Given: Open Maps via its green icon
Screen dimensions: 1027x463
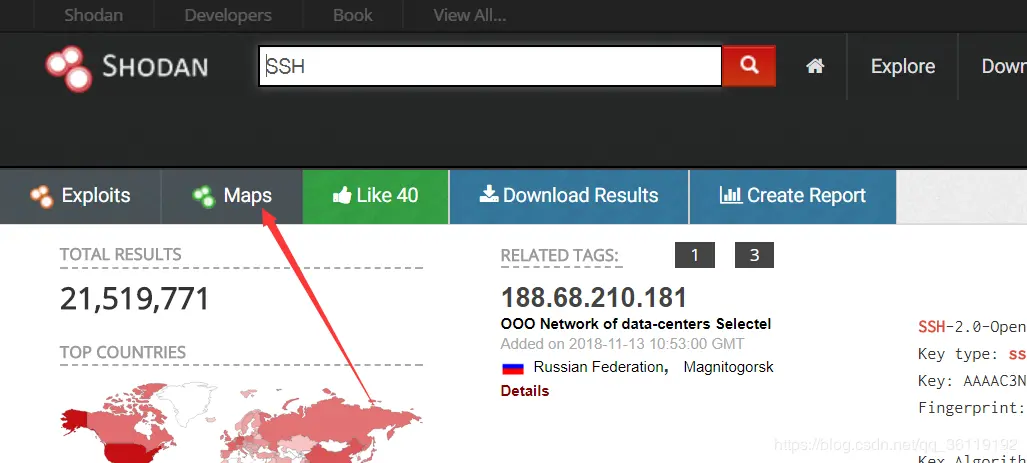Looking at the screenshot, I should (204, 196).
